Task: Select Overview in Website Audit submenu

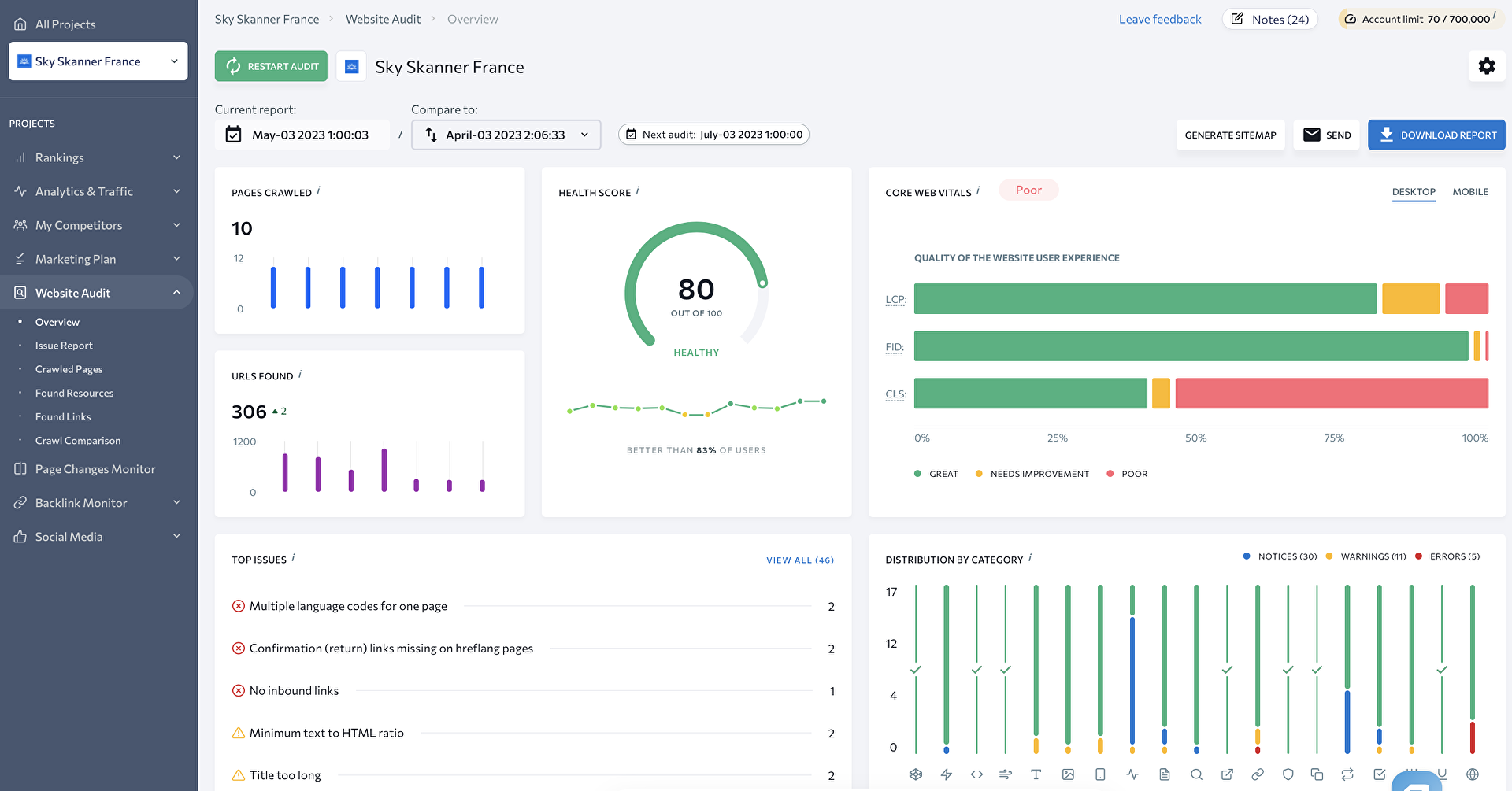Action: click(x=57, y=322)
